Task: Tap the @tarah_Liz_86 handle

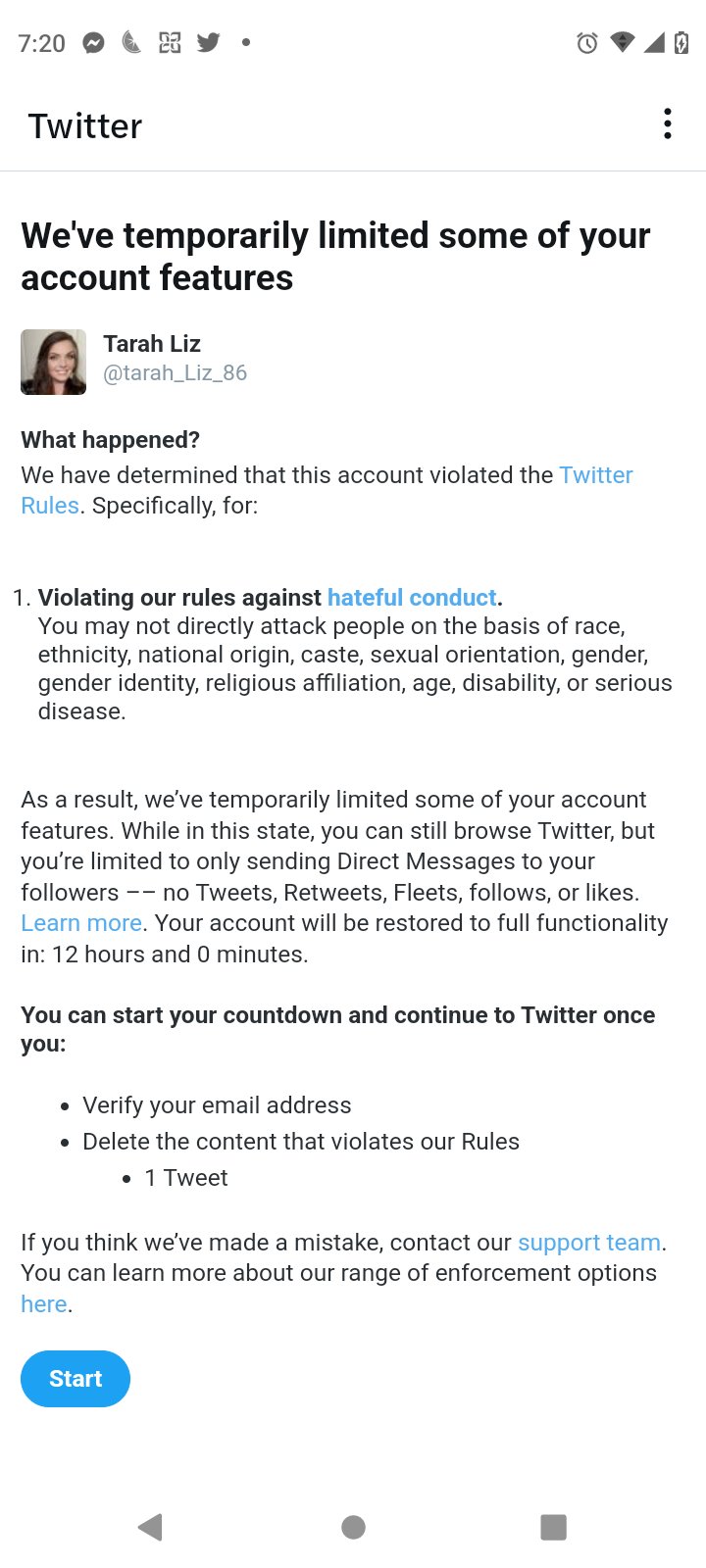Action: 176,373
